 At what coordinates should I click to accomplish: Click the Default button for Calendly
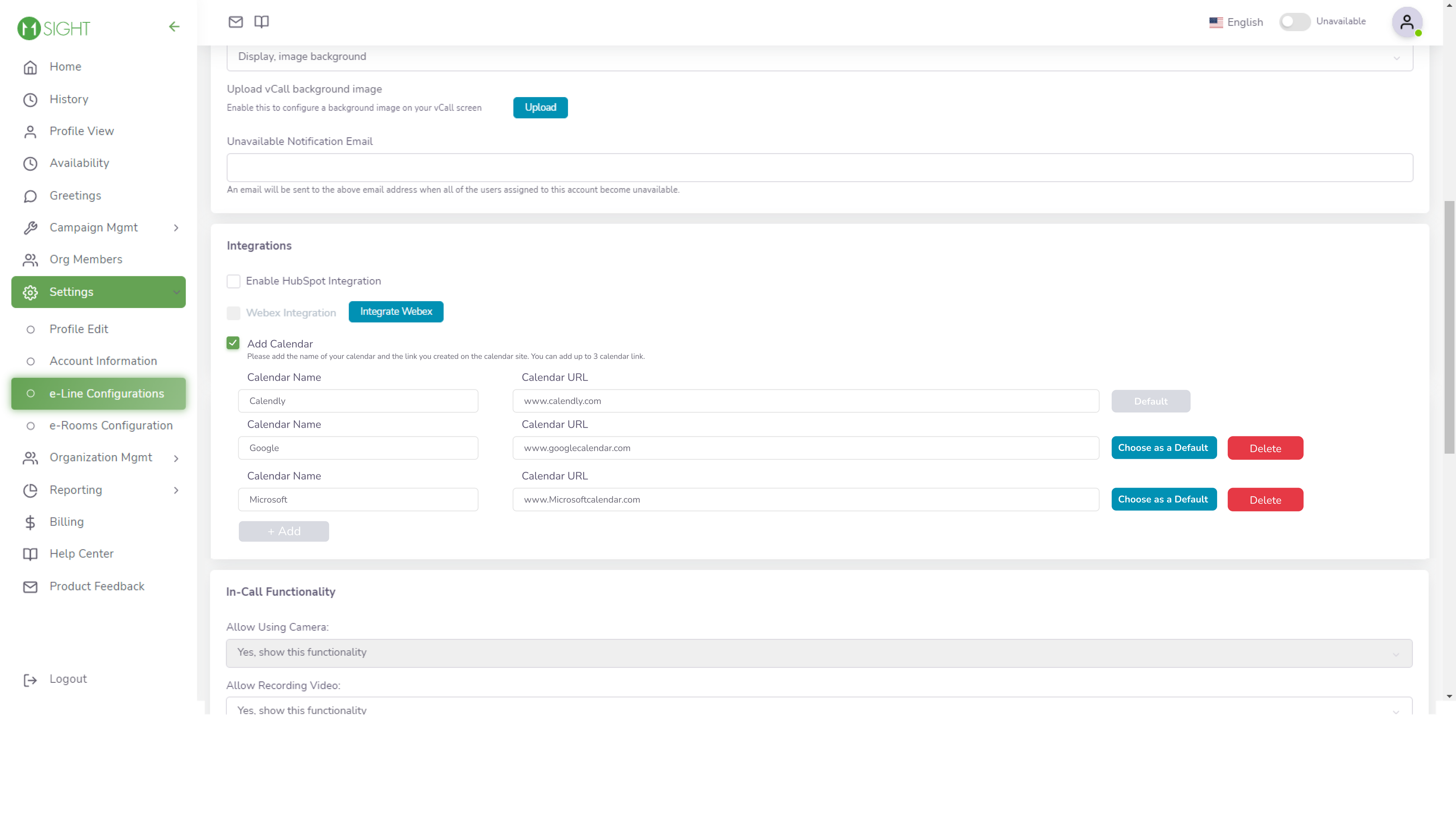pos(1151,401)
